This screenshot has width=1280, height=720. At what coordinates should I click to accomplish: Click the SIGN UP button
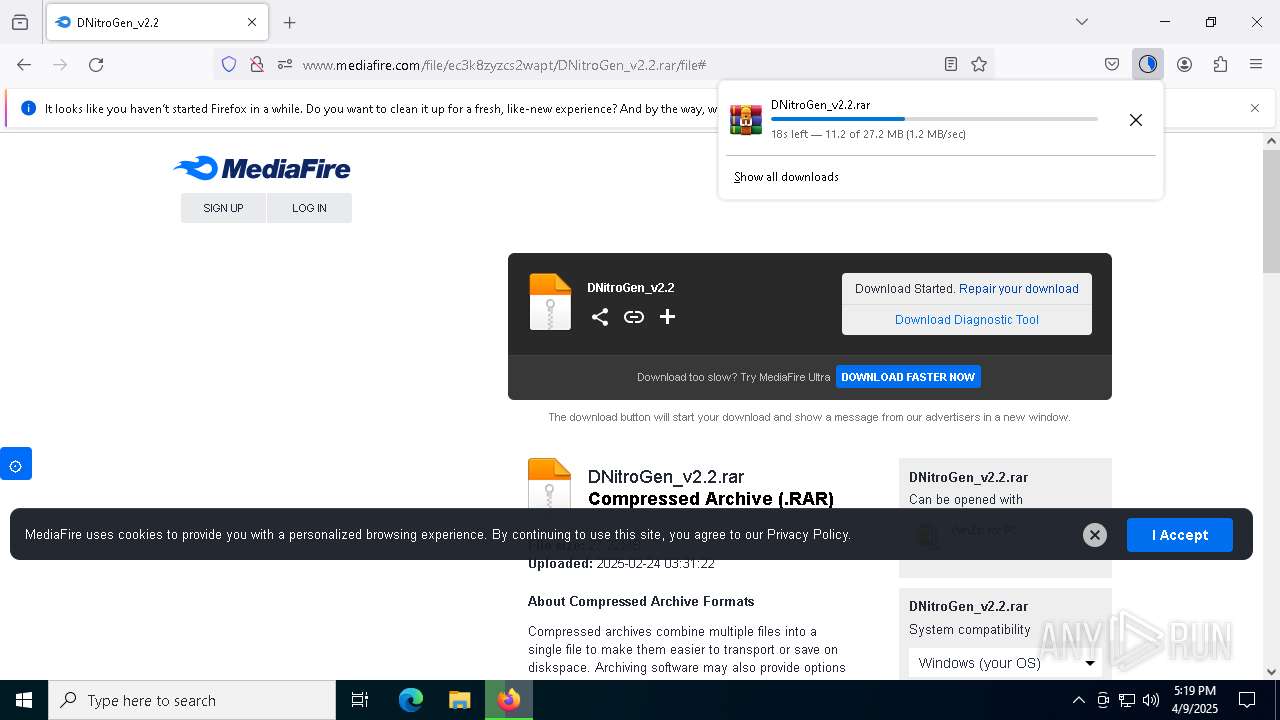tap(223, 208)
